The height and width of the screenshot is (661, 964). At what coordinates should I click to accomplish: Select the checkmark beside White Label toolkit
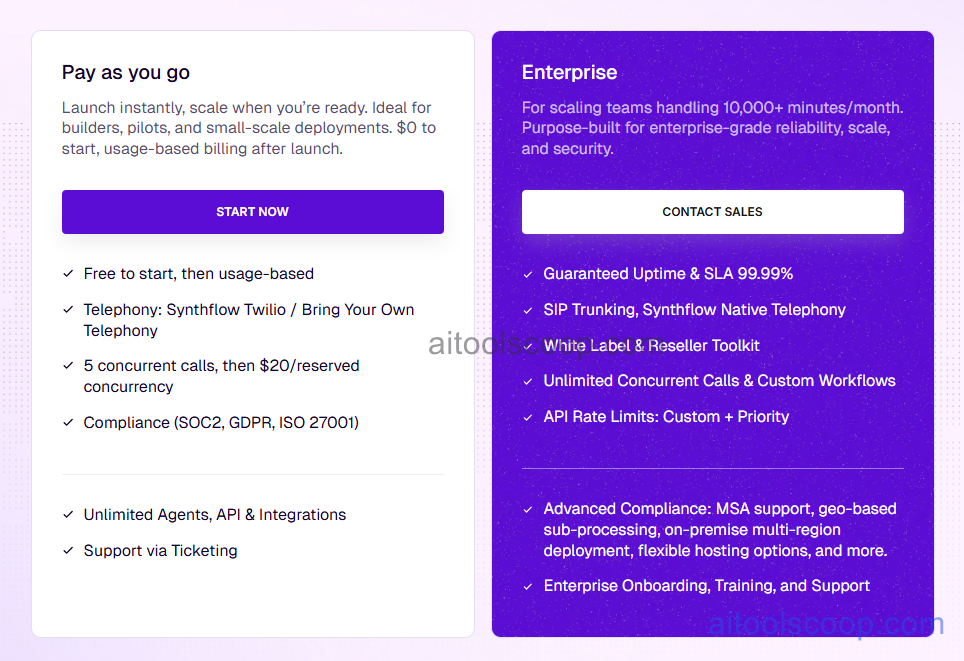click(528, 345)
